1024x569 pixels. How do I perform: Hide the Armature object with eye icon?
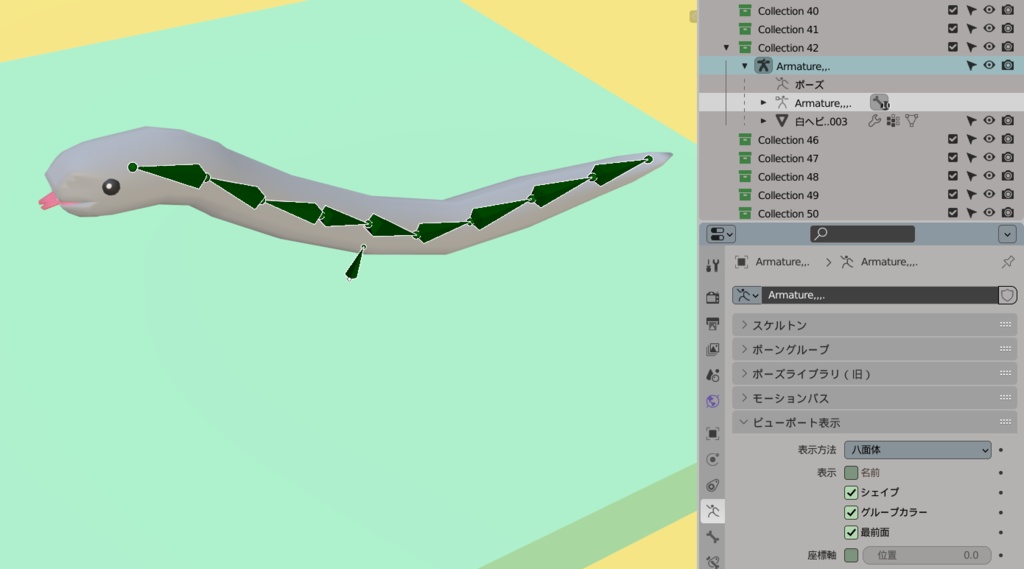point(989,65)
